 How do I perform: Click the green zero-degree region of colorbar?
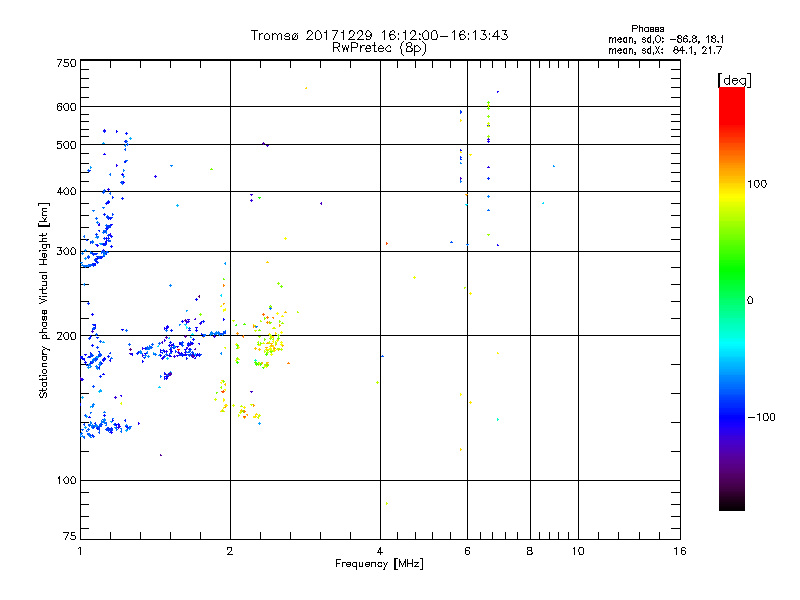(732, 300)
